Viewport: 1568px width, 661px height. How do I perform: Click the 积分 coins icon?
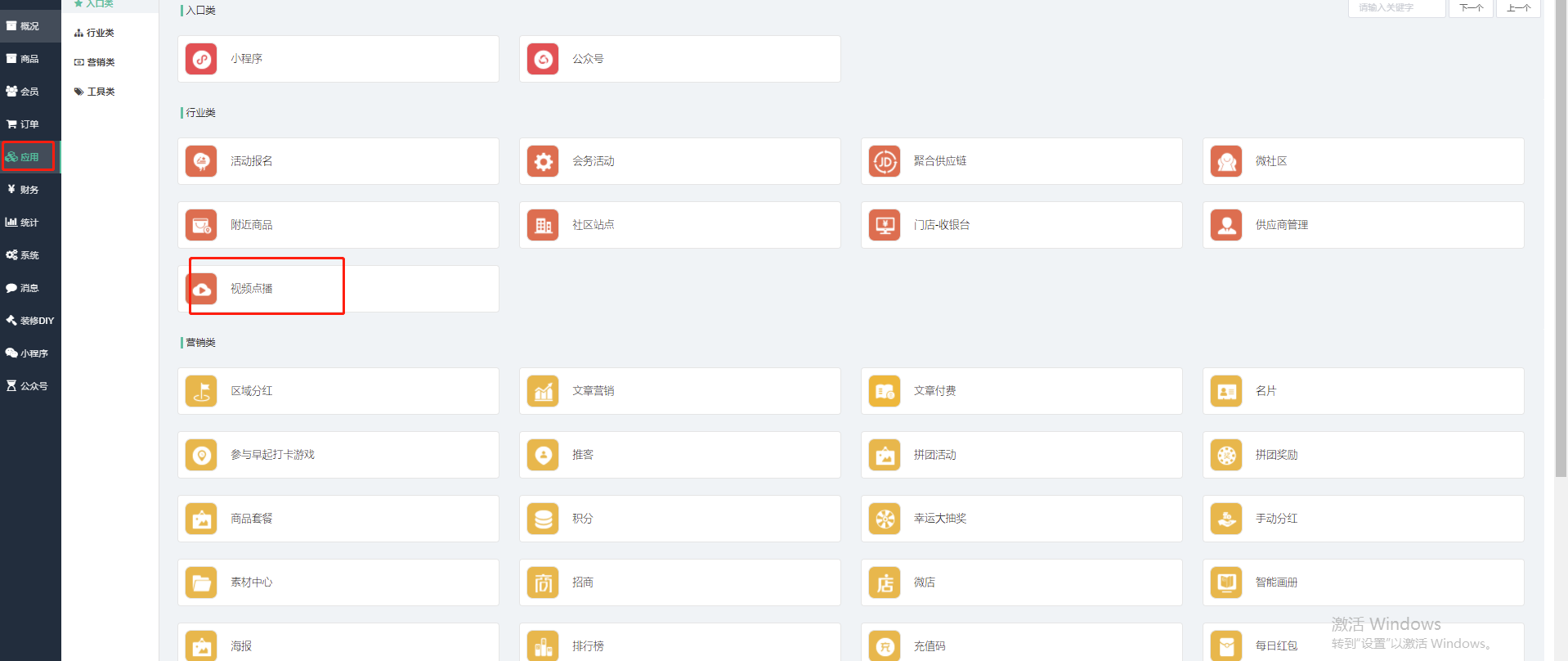[x=543, y=519]
